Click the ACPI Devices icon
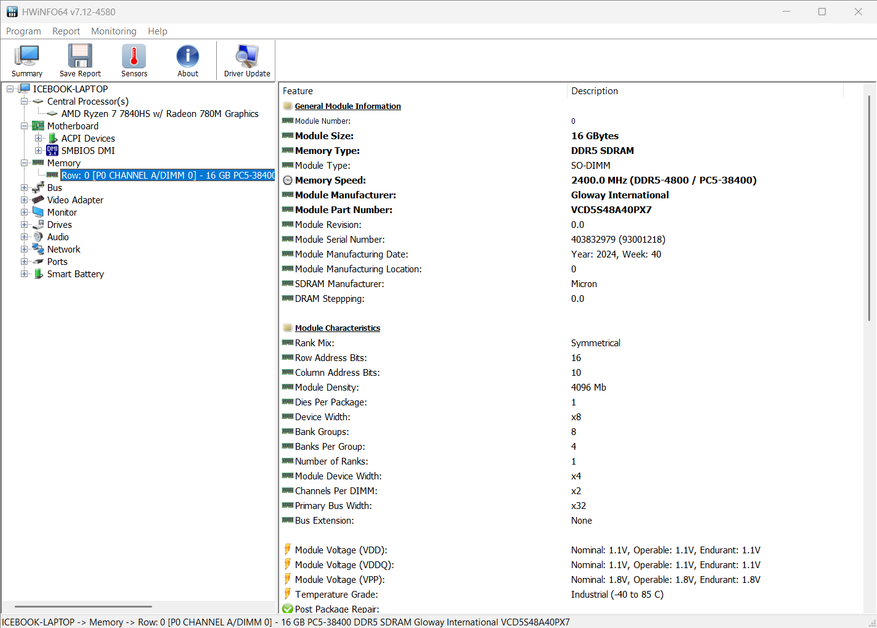Screen dimensions: 877x628 tap(53, 138)
